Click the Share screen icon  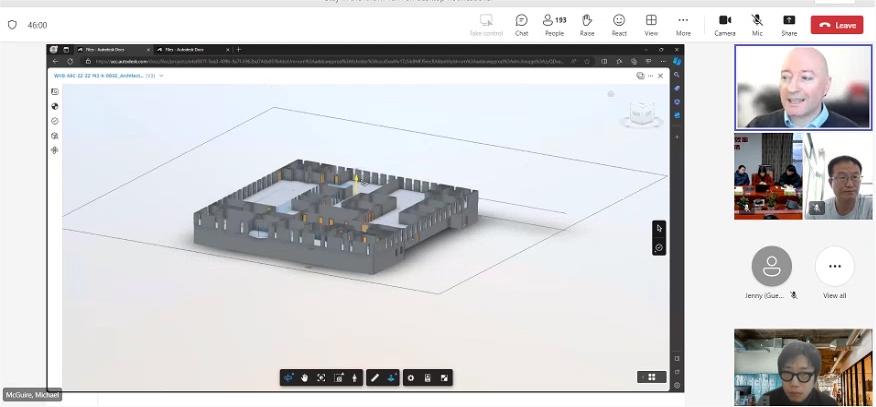click(789, 24)
